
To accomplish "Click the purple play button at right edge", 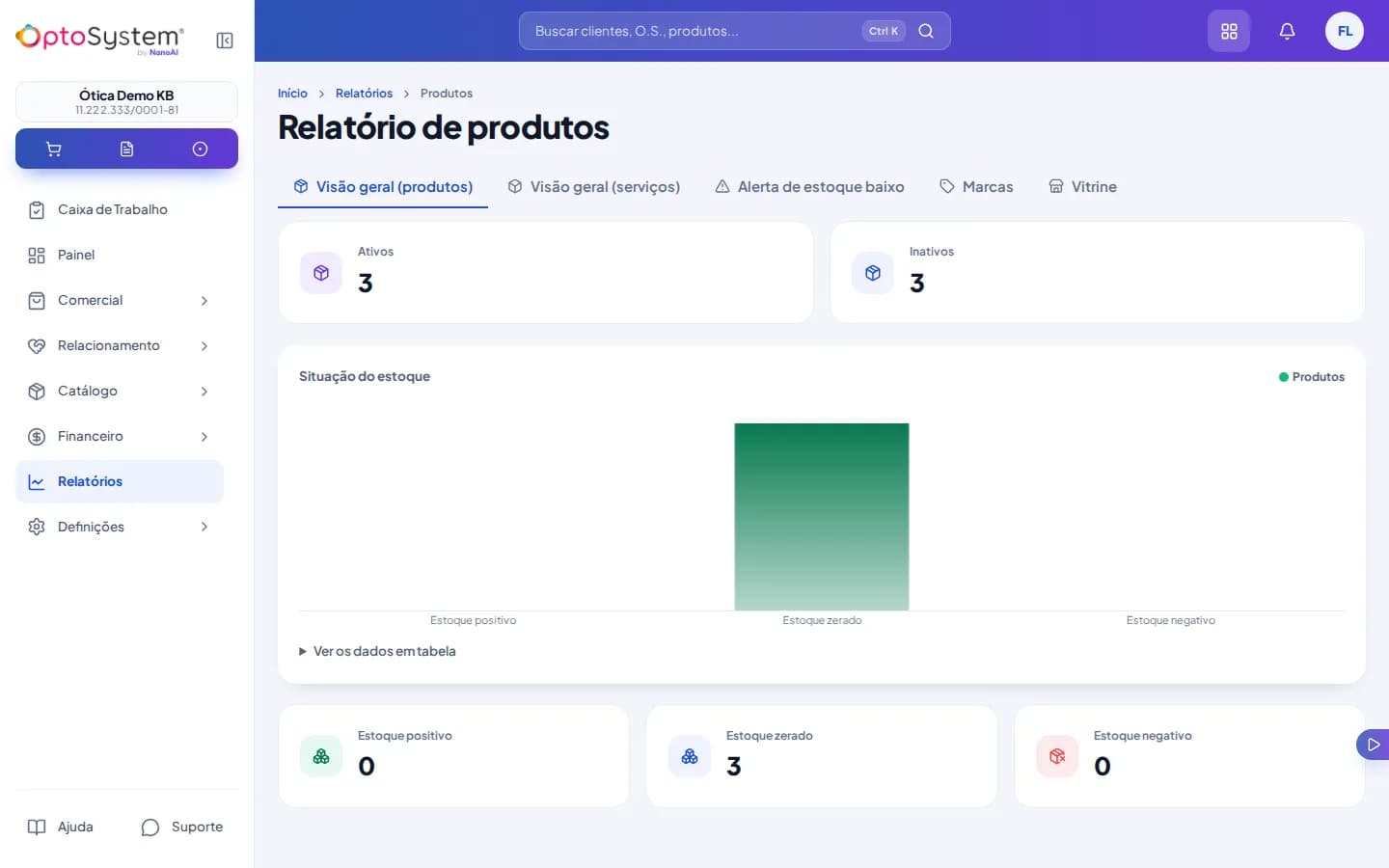I will [1373, 745].
